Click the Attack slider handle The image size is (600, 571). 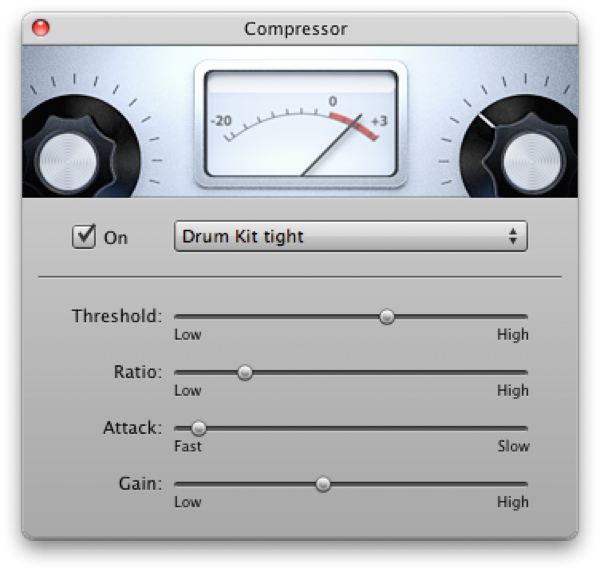click(x=199, y=428)
